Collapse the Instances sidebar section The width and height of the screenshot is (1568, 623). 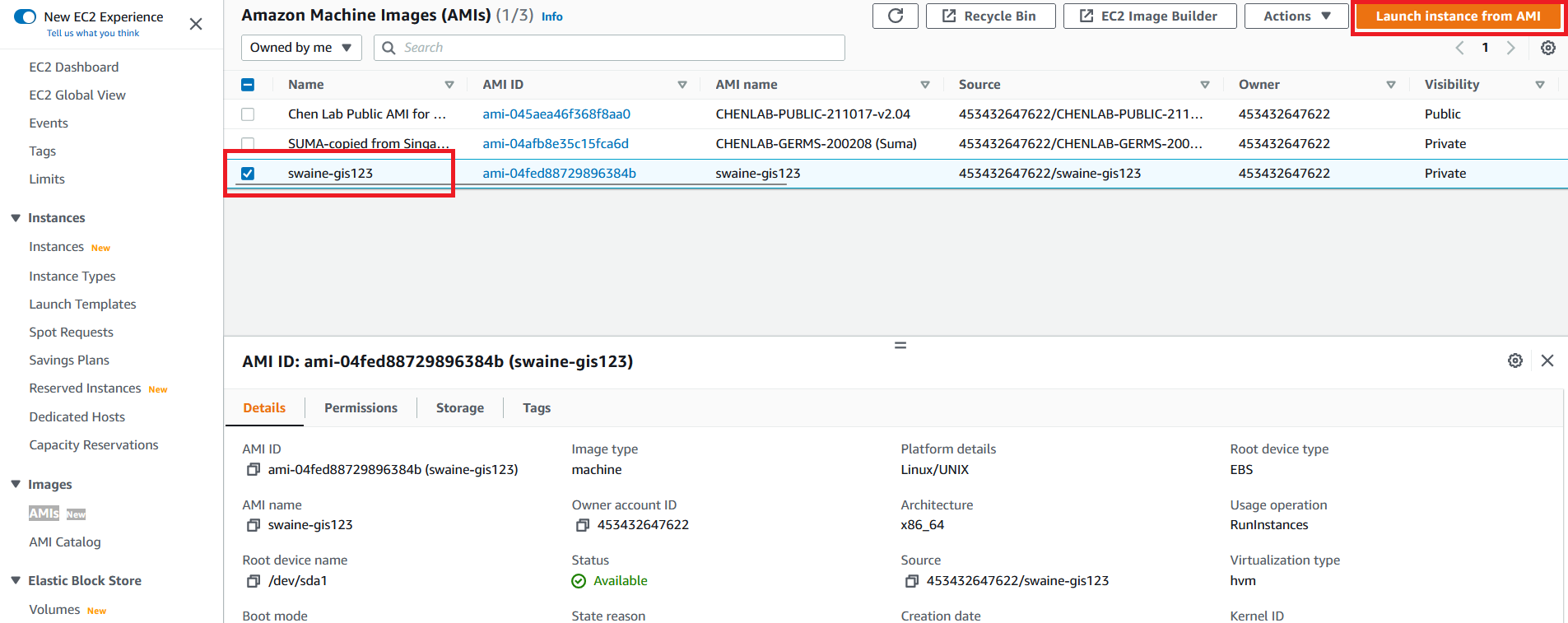[x=16, y=218]
